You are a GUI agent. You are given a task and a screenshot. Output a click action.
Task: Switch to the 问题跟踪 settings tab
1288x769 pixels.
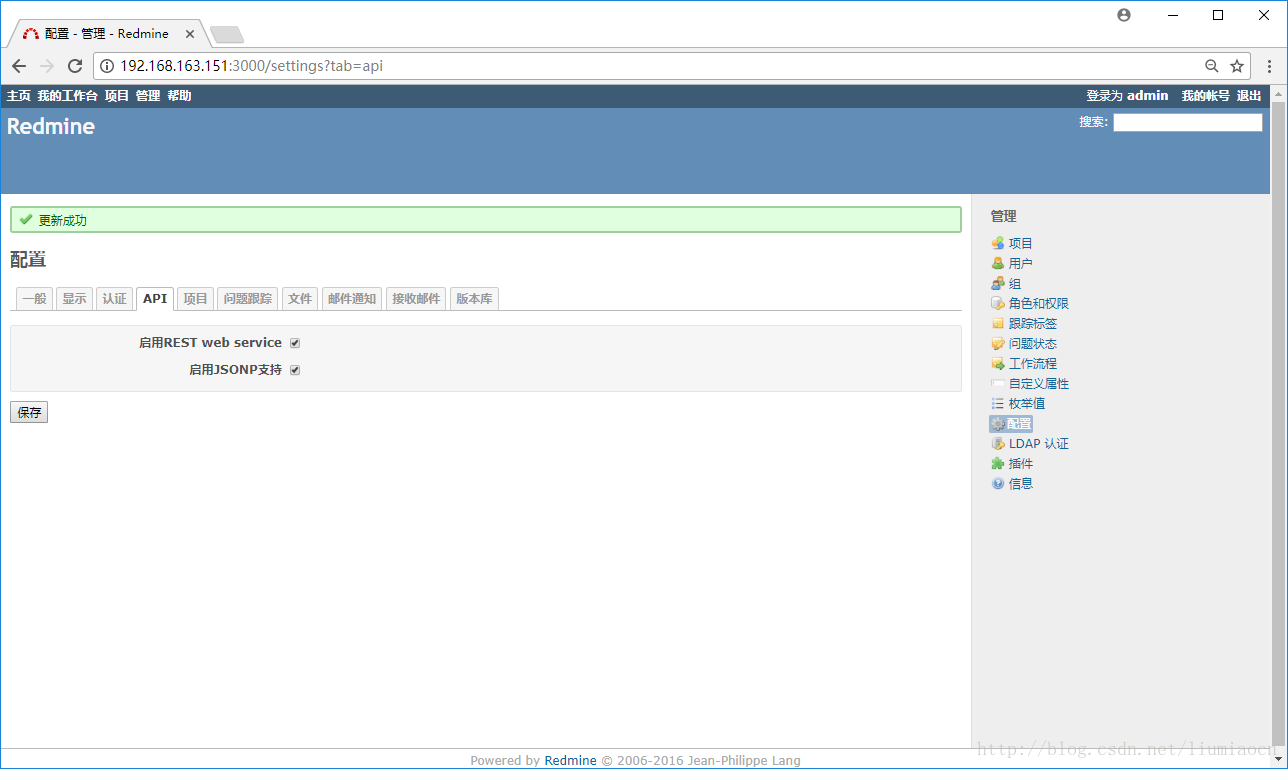pos(247,299)
